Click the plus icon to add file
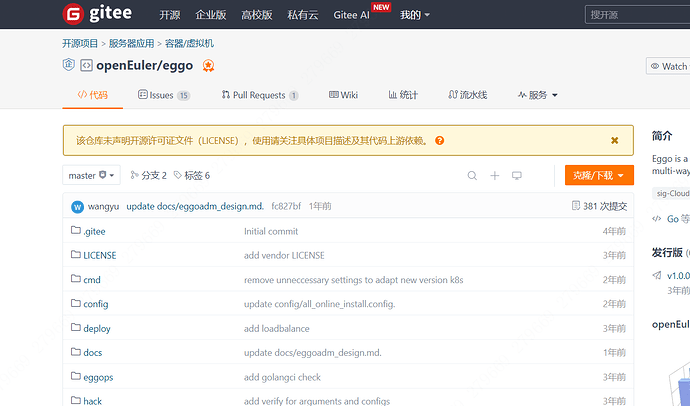The width and height of the screenshot is (690, 406). pyautogui.click(x=494, y=176)
